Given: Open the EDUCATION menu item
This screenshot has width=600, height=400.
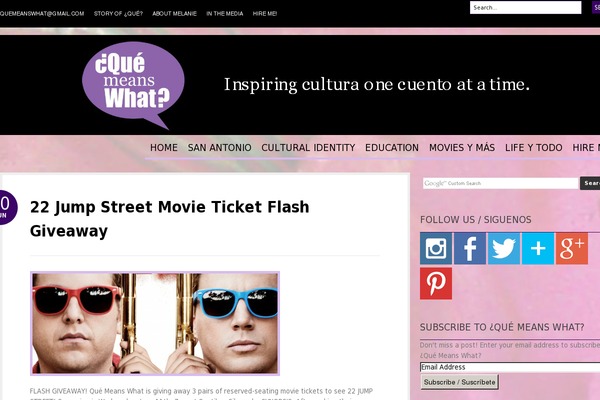Looking at the screenshot, I should click(x=392, y=148).
